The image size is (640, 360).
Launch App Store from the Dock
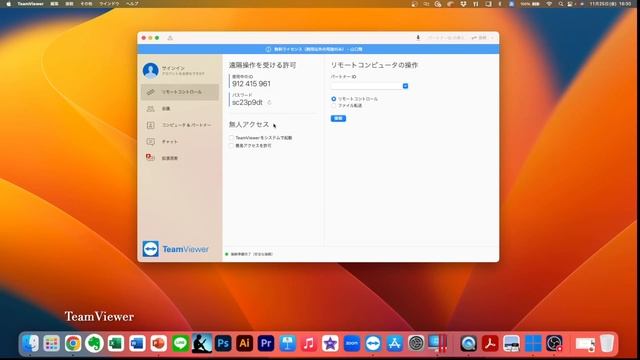point(394,343)
